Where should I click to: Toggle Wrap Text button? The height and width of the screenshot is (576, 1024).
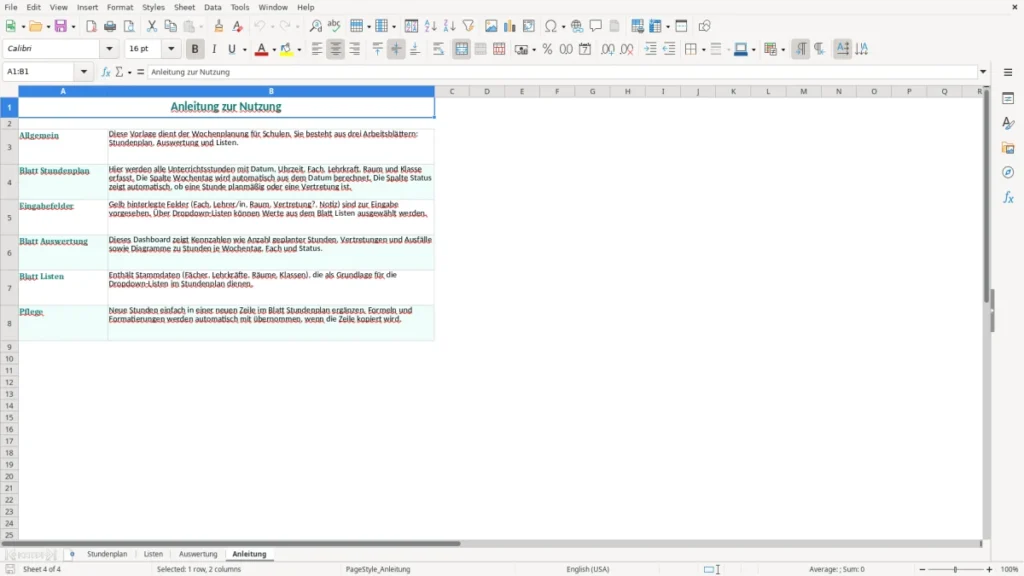pyautogui.click(x=438, y=49)
